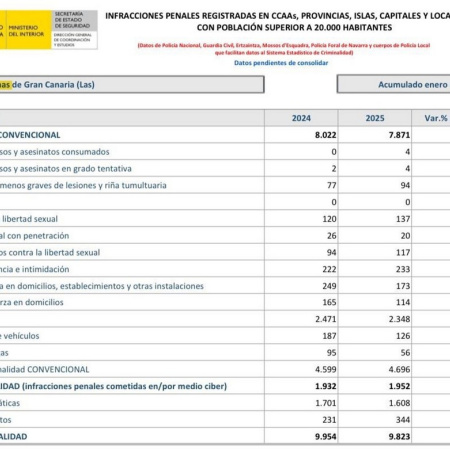Viewport: 450px width, 450px height.
Task: Select the Gran Canaria (Las) selector box
Action: [x=132, y=85]
